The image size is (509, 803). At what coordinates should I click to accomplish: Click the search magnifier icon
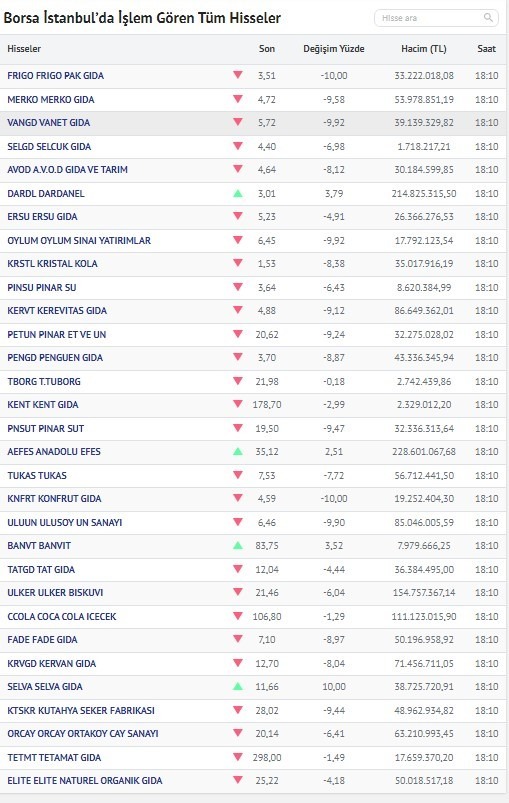(488, 18)
